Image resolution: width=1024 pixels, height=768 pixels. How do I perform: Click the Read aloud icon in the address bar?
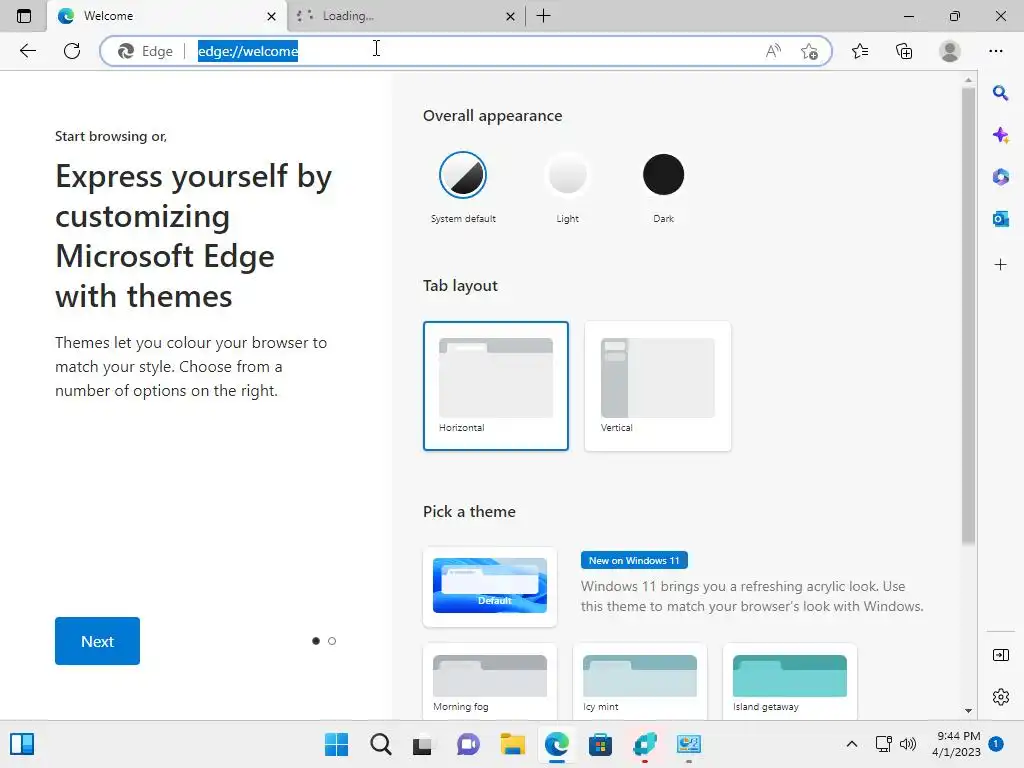coord(773,51)
